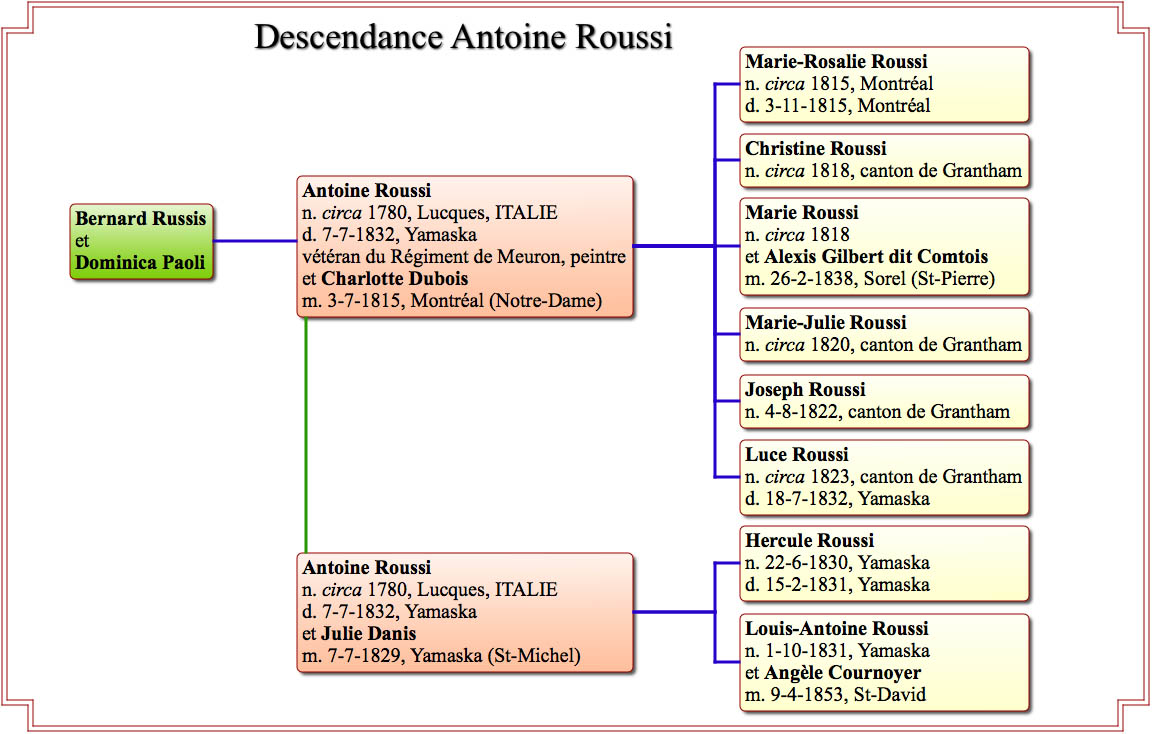Click "m. 3-7-1815, Montréal (Notre-Dame)" line

click(452, 301)
